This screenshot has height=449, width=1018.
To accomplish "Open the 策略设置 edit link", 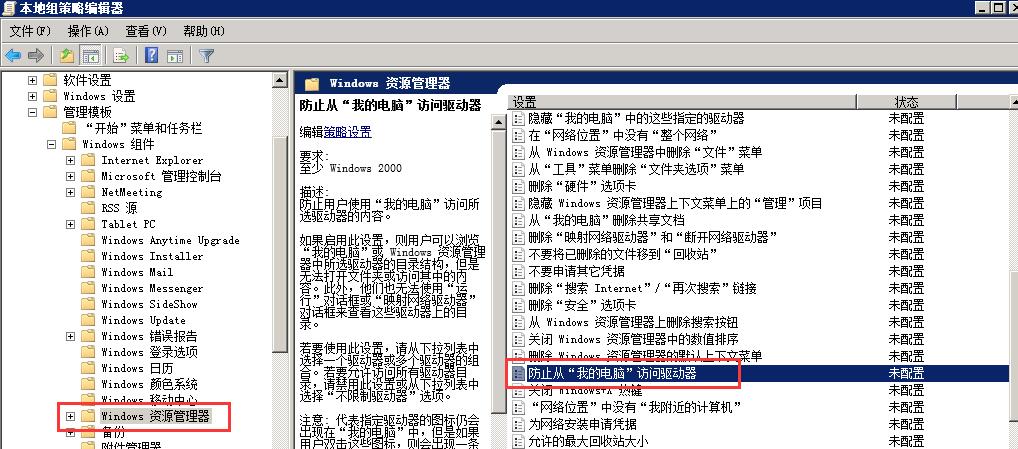I will coord(347,132).
